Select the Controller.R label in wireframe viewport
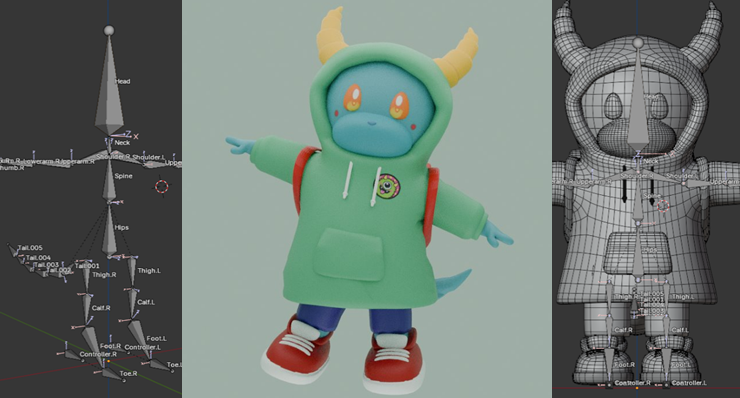 (x=633, y=382)
